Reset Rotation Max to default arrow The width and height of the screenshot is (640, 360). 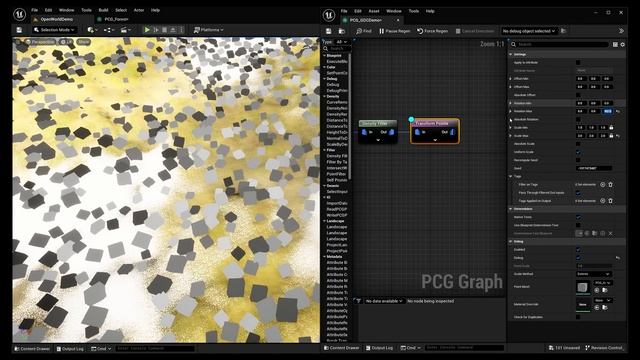point(618,111)
